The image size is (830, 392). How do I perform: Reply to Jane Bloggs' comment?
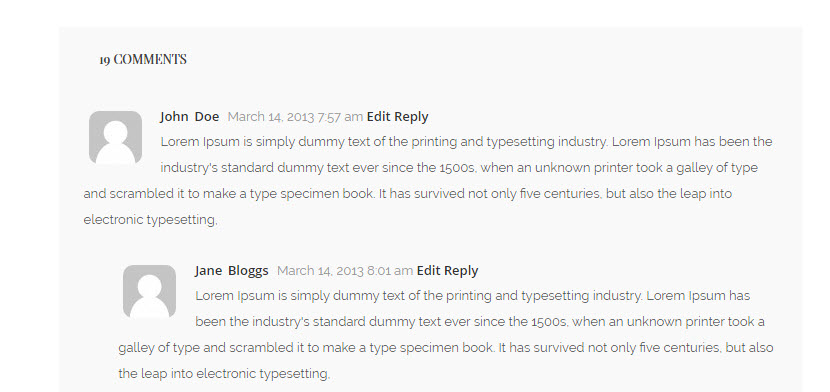pos(461,271)
